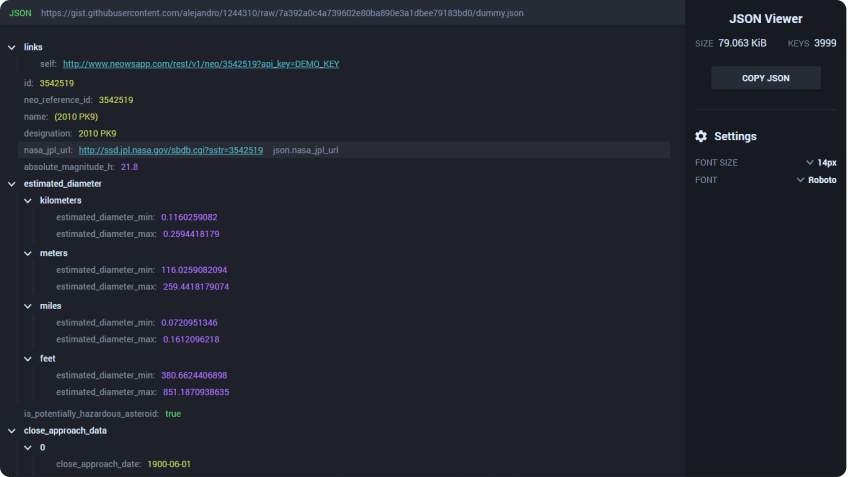Open the Roboto font dropdown
848x477 pixels.
point(816,180)
